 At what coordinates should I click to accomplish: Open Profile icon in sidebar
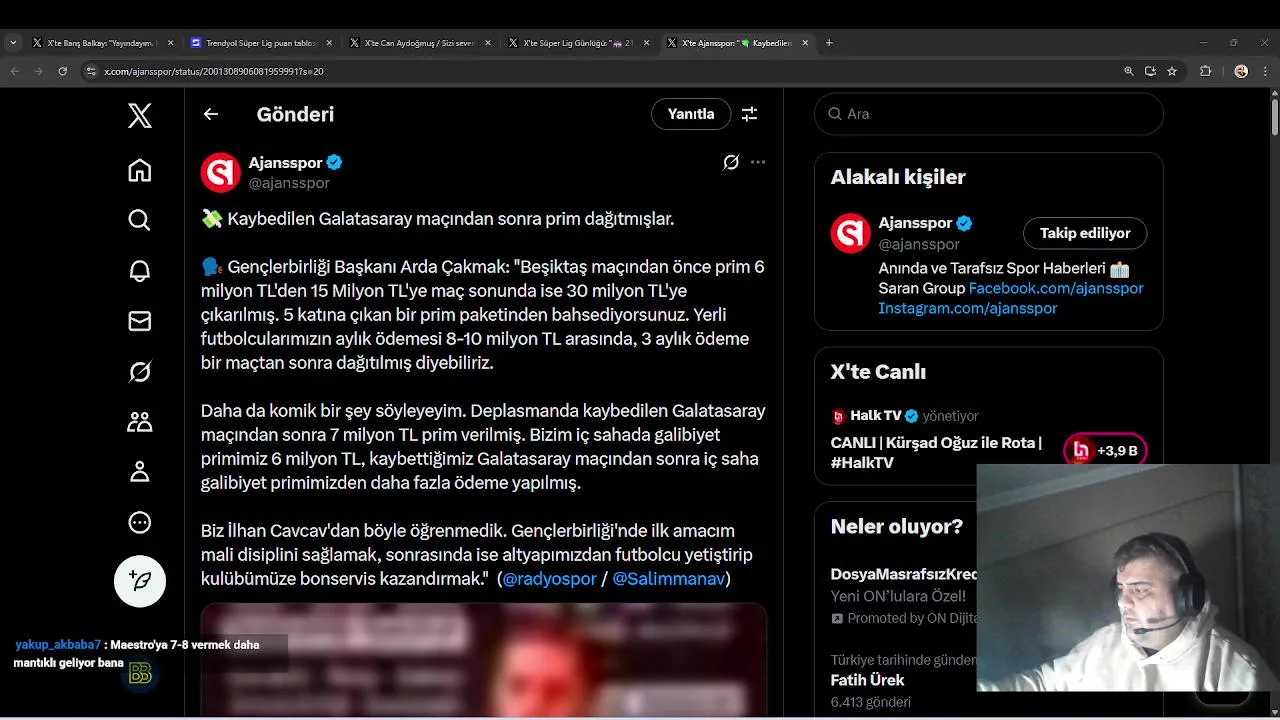140,472
